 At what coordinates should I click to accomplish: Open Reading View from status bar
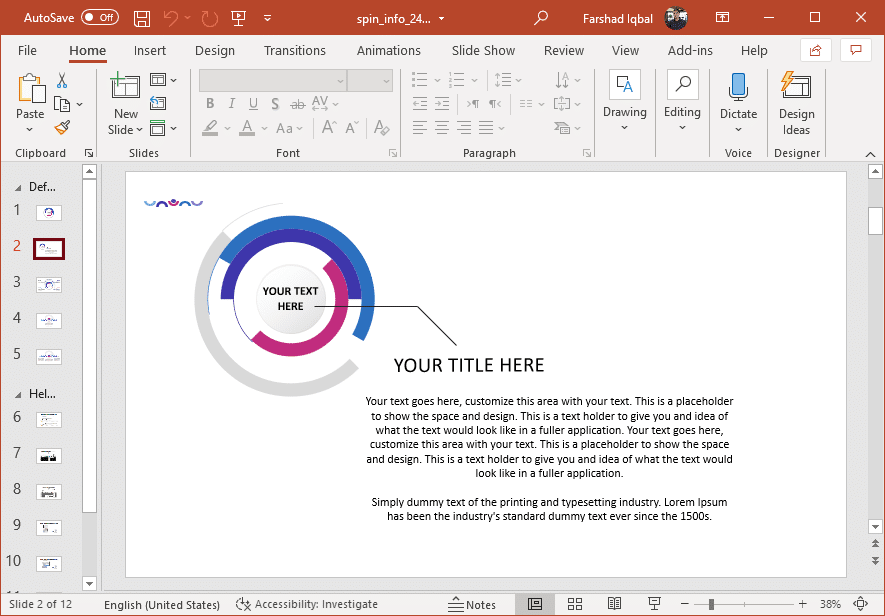pos(614,604)
